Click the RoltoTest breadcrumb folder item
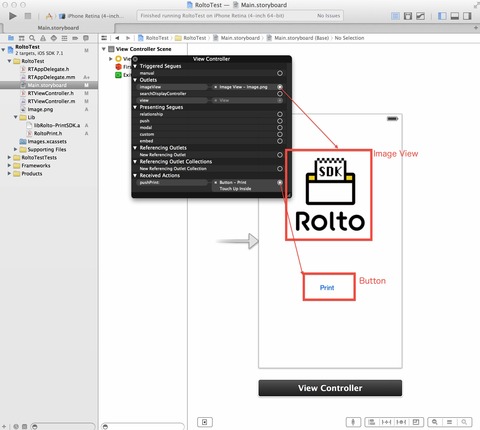This screenshot has width=480, height=430. 191,38
